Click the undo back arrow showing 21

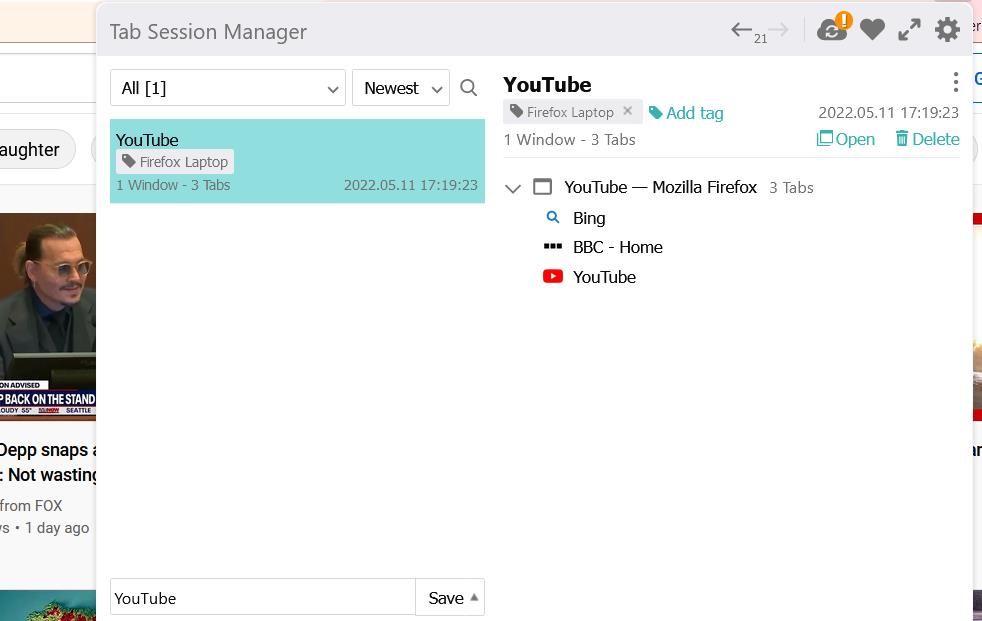(x=742, y=30)
